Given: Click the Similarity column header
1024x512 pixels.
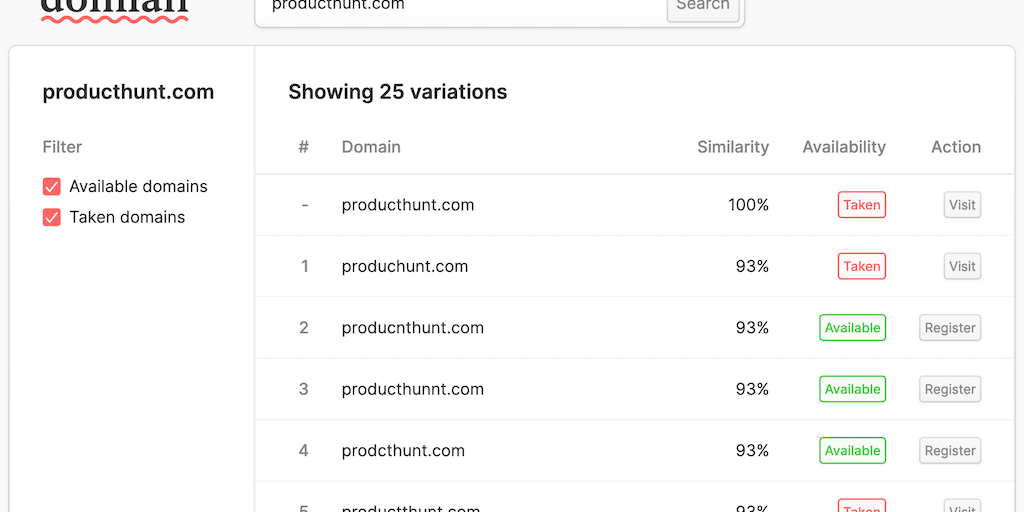Looking at the screenshot, I should [733, 147].
